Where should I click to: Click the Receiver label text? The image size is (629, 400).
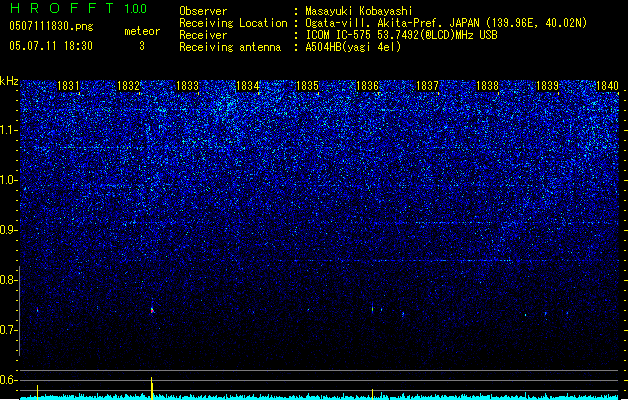coord(203,35)
